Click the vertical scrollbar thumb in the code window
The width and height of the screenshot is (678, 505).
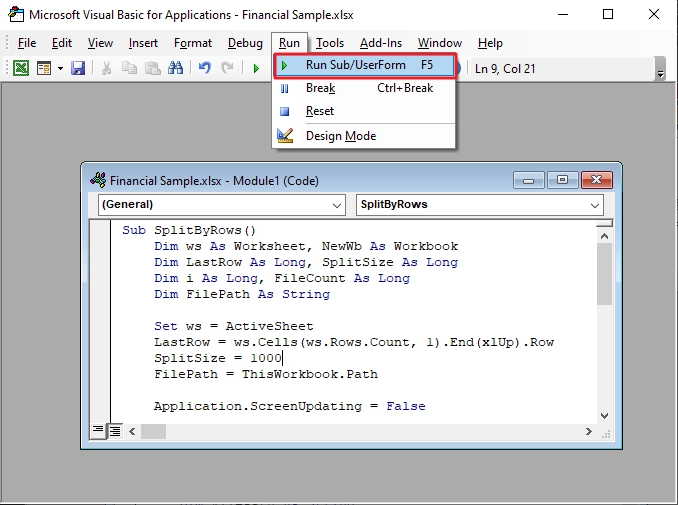pyautogui.click(x=604, y=274)
